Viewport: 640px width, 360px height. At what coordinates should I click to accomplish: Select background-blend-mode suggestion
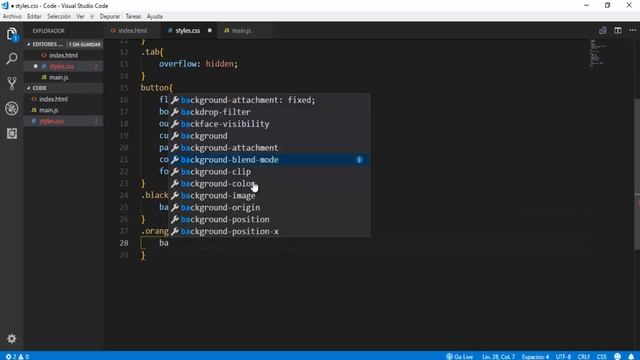click(270, 160)
